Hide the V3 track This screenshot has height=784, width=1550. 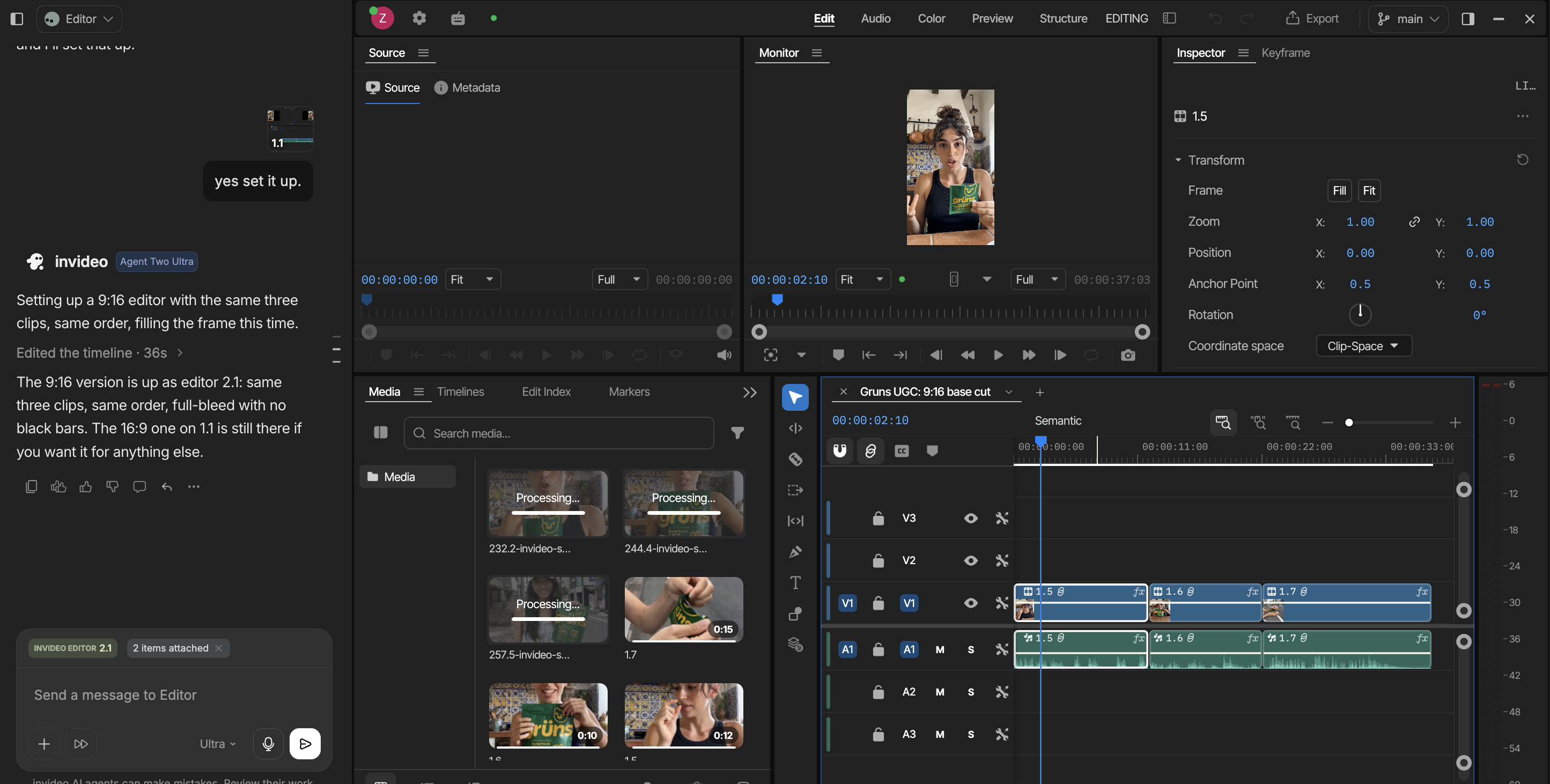[971, 518]
